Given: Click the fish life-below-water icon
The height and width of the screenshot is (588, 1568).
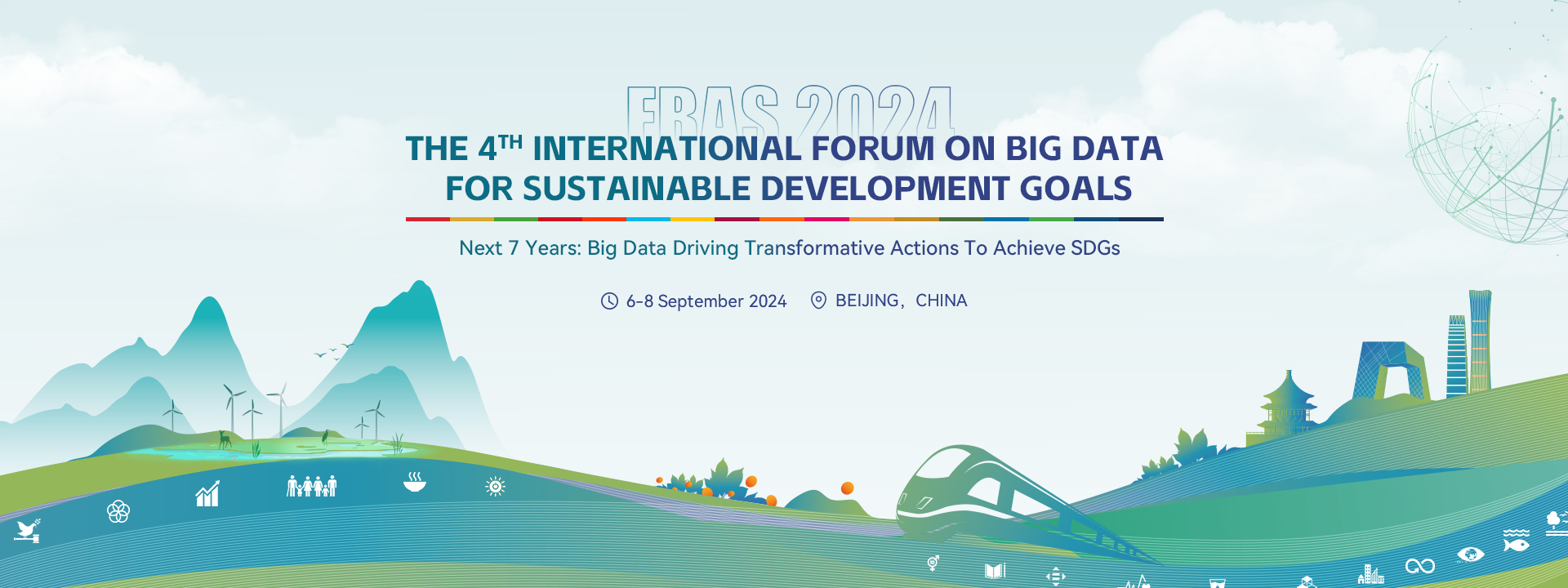Looking at the screenshot, I should pos(1517,540).
